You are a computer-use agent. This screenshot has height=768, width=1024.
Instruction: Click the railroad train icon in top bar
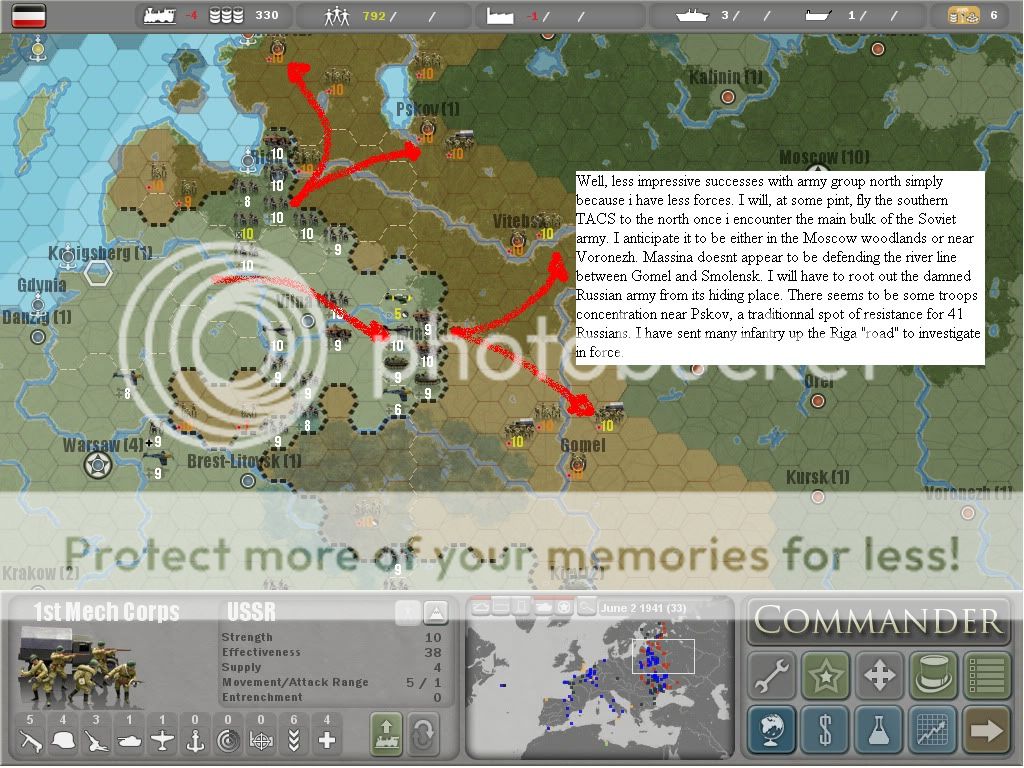point(159,15)
